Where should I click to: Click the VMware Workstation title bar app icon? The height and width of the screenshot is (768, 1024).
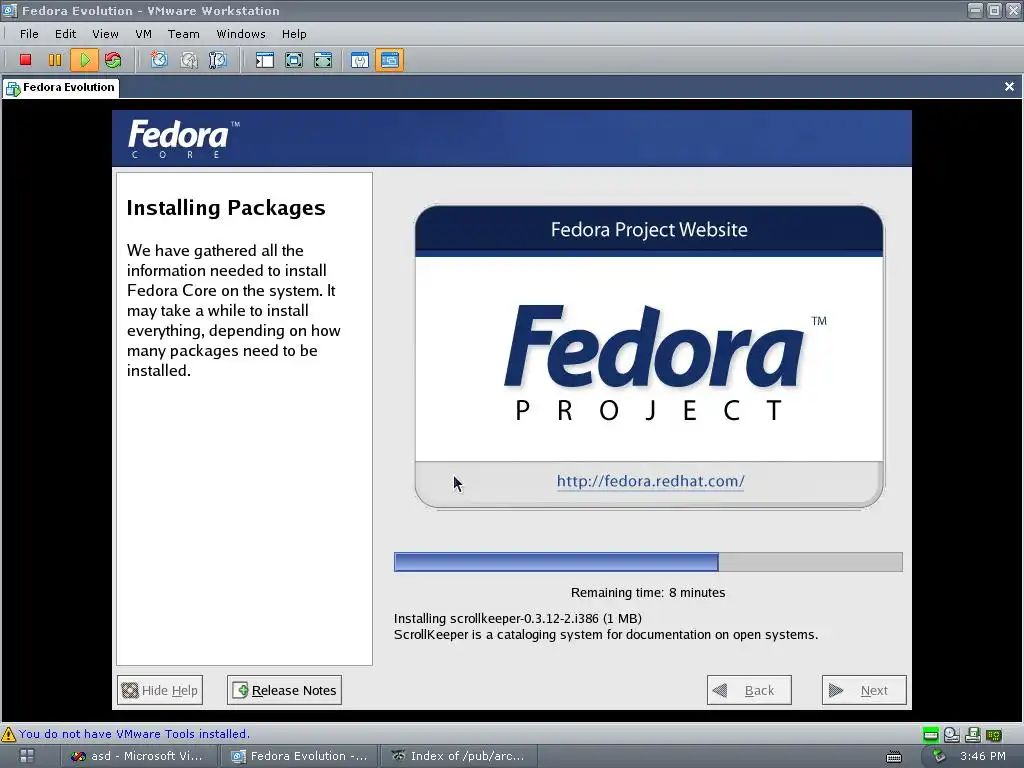(9, 10)
